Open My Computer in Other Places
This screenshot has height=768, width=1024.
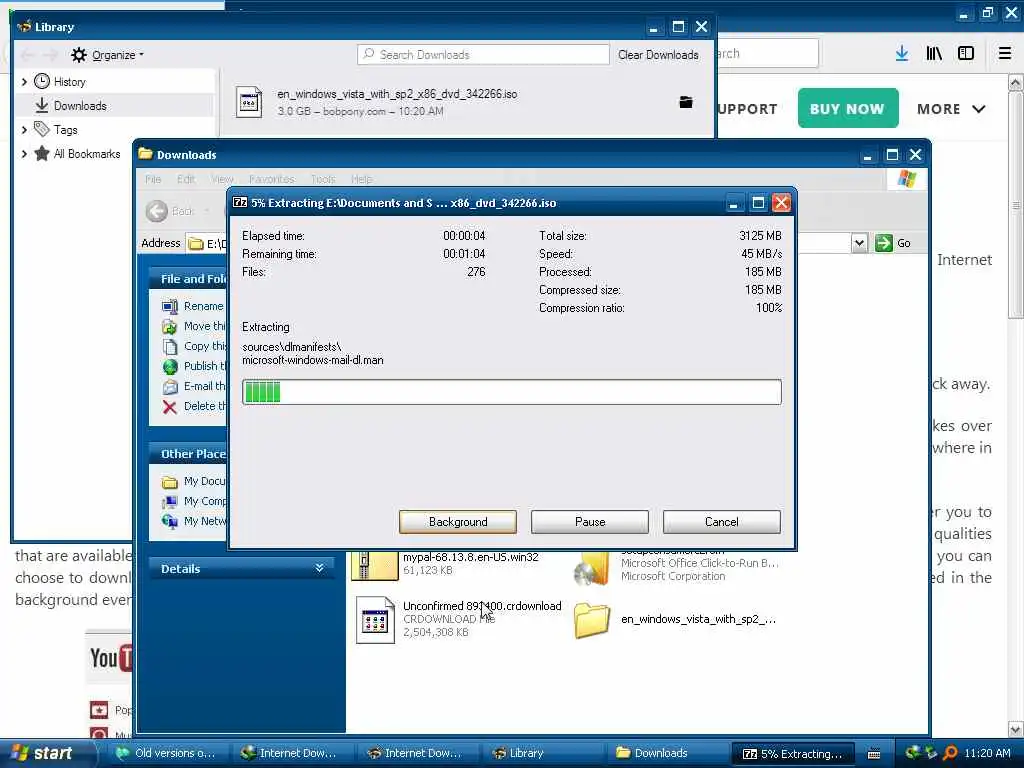coord(194,502)
